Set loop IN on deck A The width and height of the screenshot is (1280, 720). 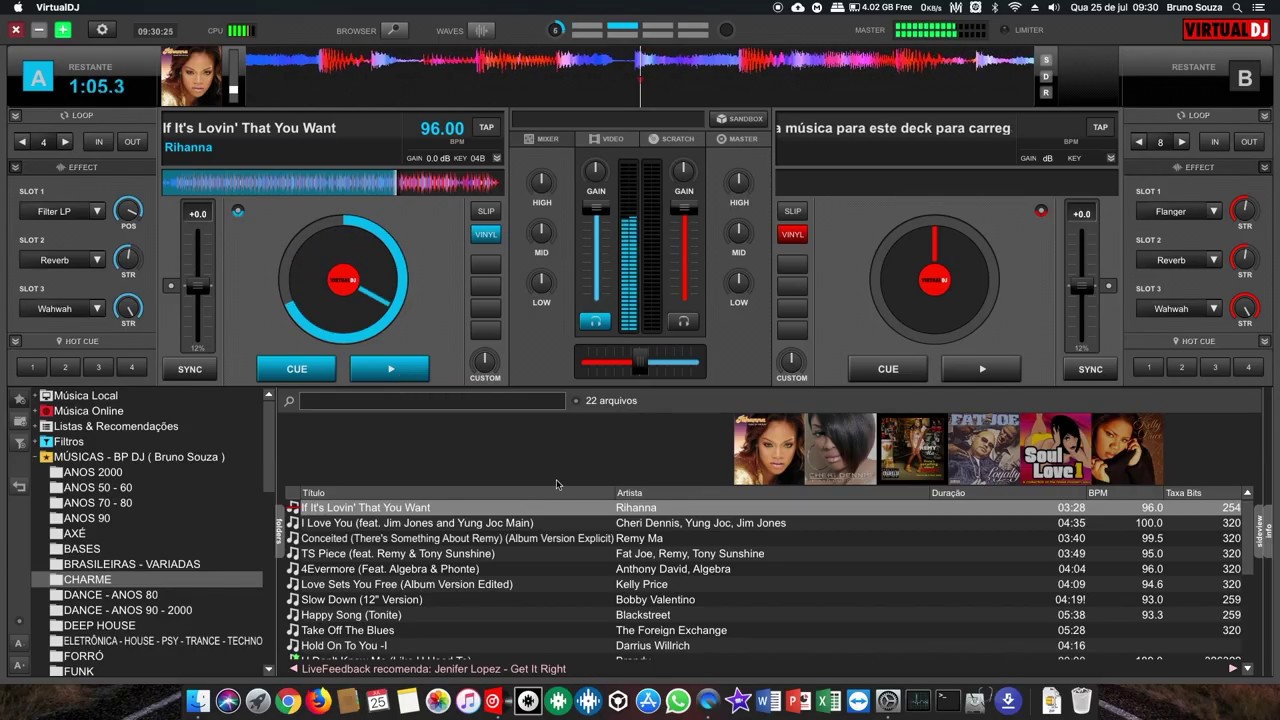tap(99, 142)
